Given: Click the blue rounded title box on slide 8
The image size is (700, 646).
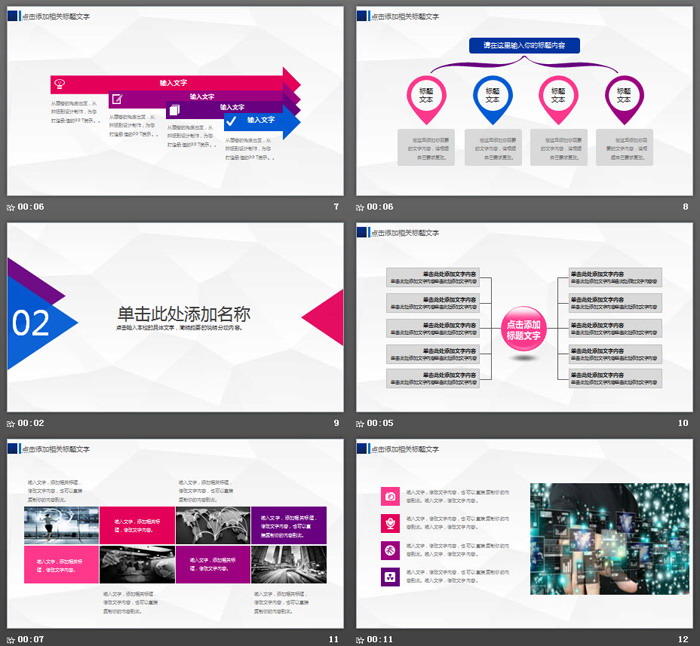Looking at the screenshot, I should 524,45.
